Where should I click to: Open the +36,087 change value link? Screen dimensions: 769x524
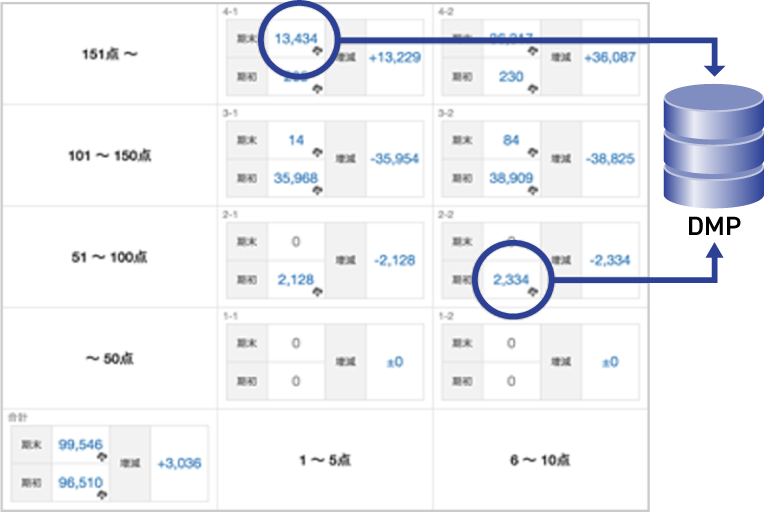coord(610,57)
